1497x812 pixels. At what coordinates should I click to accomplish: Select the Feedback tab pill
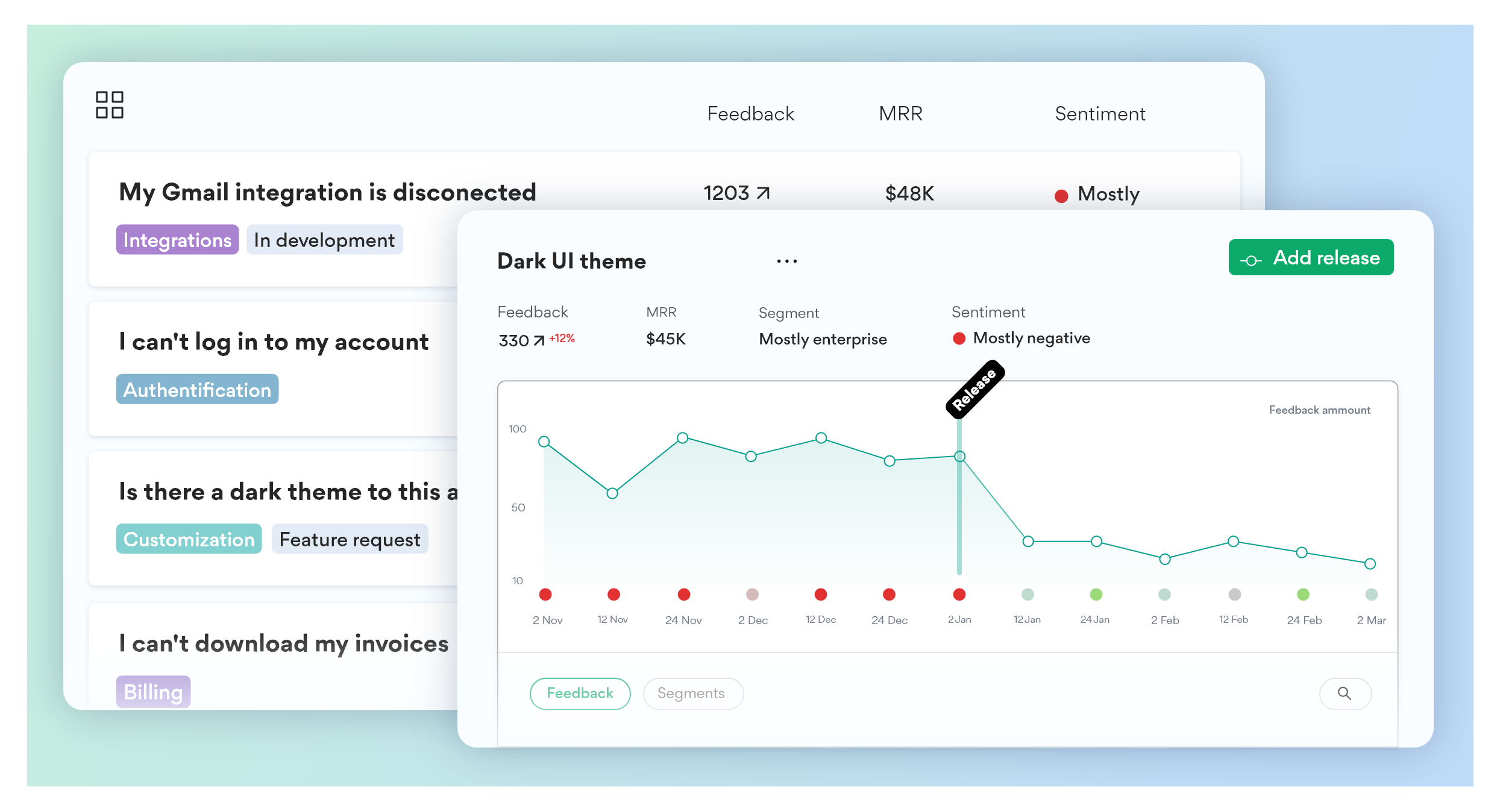pos(580,693)
